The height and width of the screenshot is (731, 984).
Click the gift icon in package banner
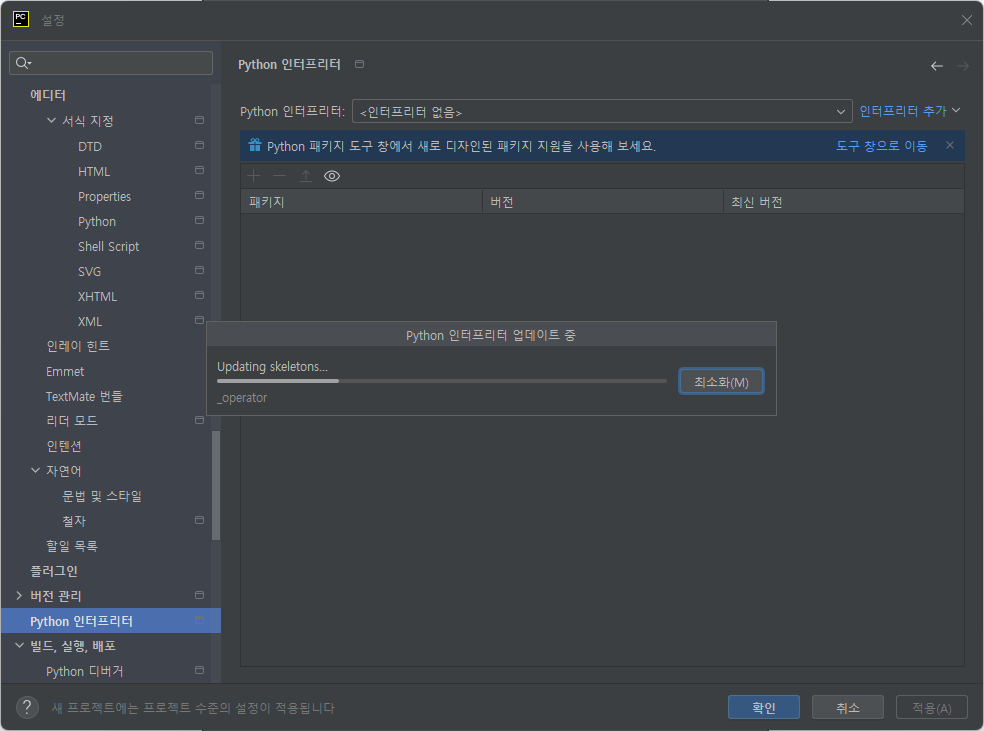point(254,145)
